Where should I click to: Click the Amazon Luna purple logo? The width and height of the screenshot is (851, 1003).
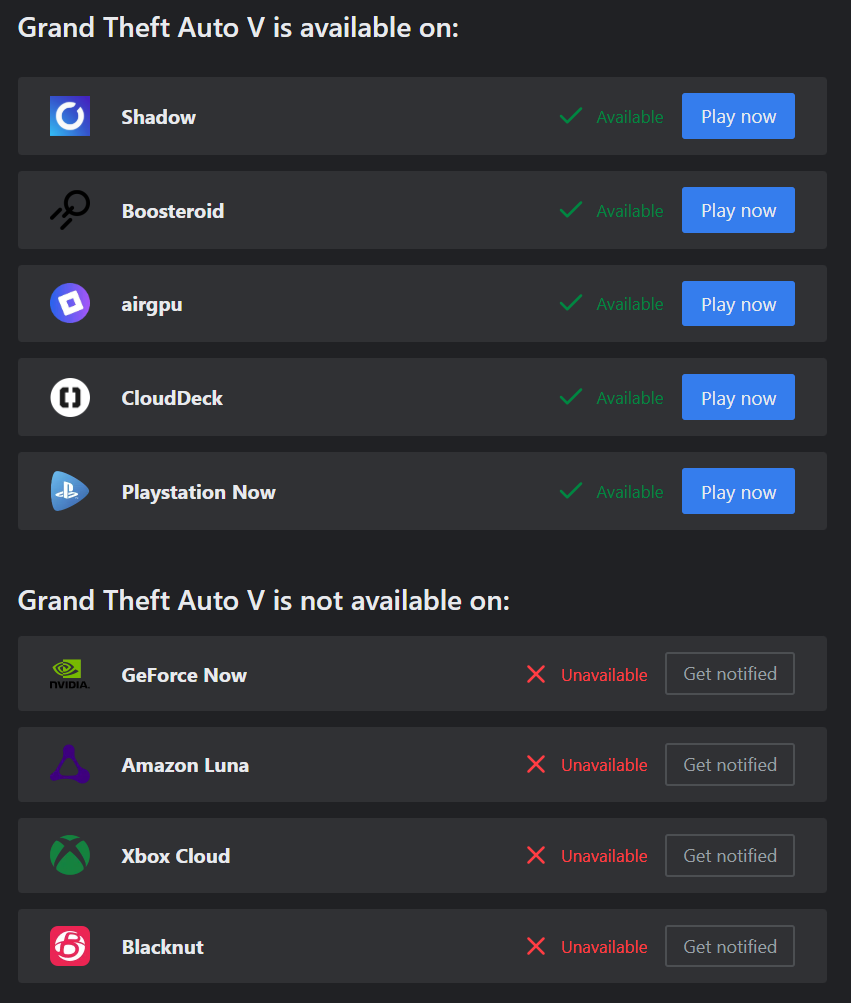coord(70,764)
